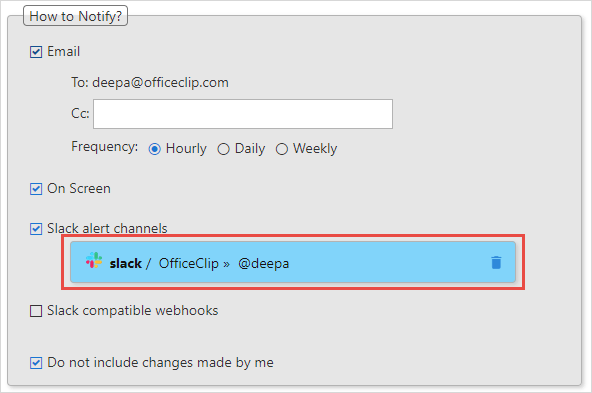This screenshot has width=592, height=393.
Task: Click the Email label text
Action: (x=63, y=51)
